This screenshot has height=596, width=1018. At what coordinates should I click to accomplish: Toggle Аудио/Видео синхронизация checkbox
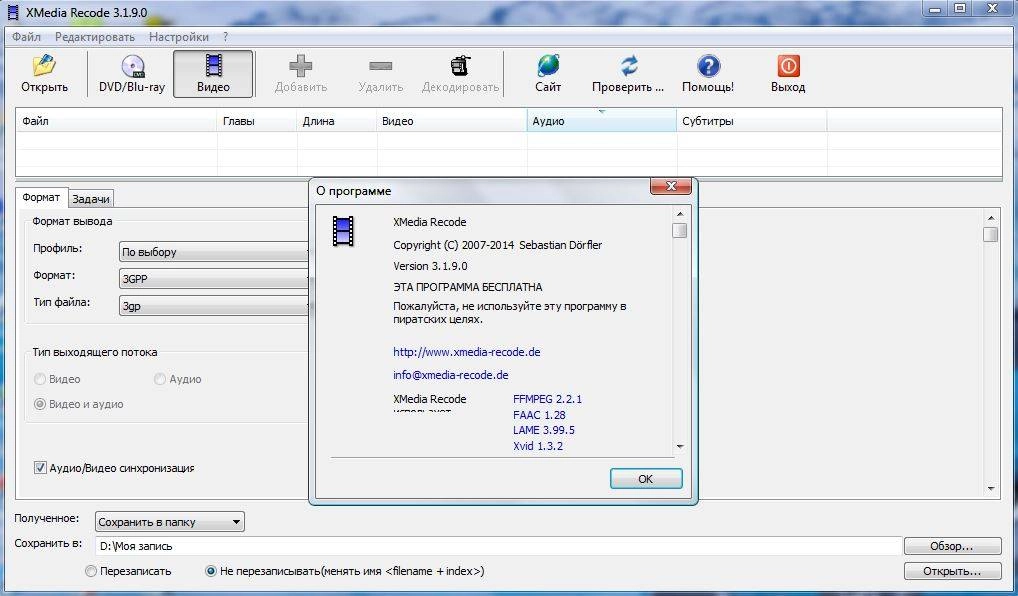[40, 467]
